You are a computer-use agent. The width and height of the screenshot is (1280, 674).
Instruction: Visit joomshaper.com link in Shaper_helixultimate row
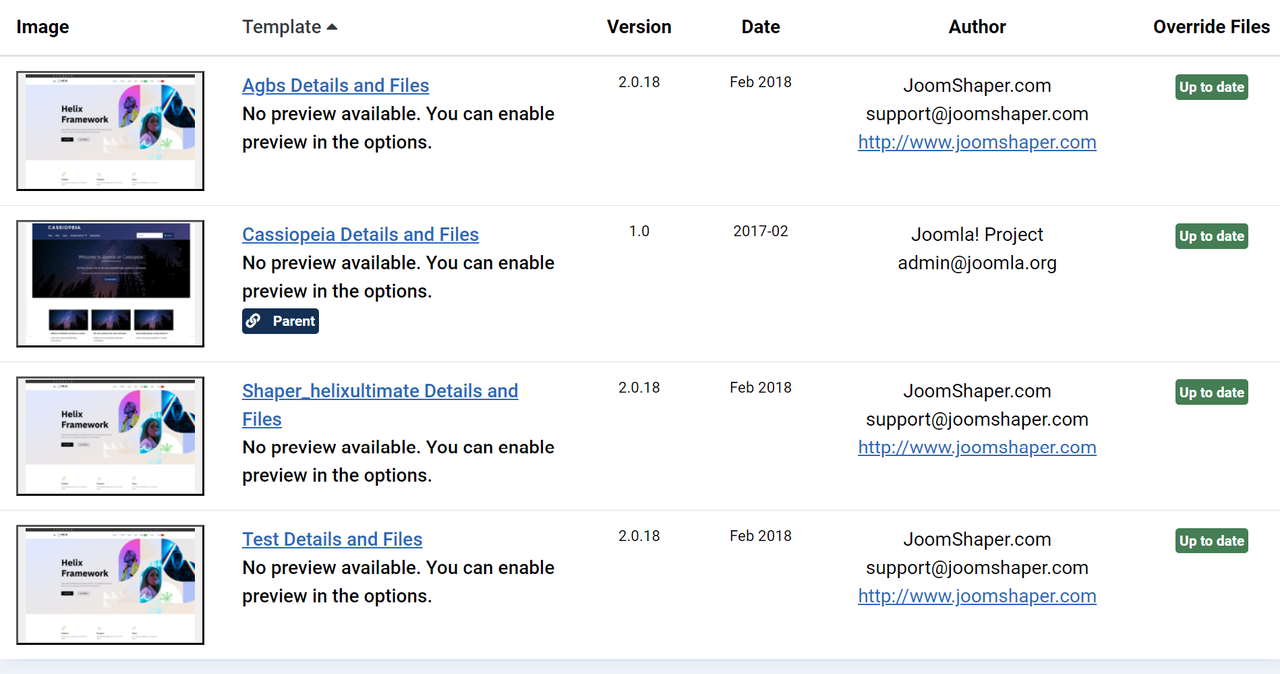[x=977, y=447]
